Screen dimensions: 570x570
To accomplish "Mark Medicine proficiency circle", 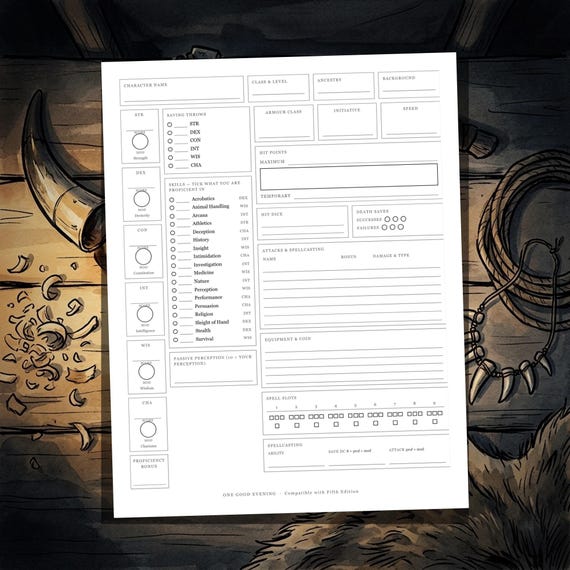I will 174,274.
